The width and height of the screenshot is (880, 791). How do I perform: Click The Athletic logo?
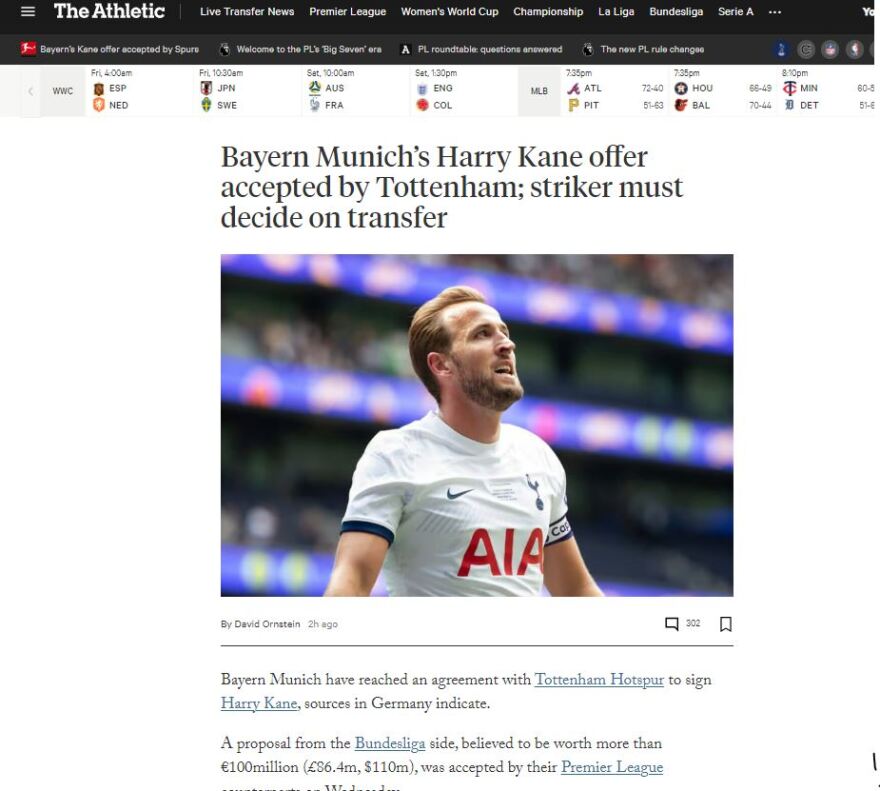(x=109, y=11)
